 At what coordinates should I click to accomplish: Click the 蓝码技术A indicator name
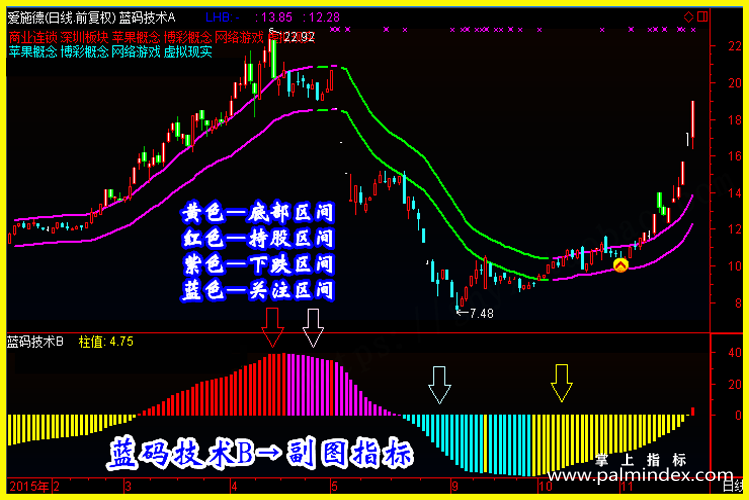pos(147,18)
